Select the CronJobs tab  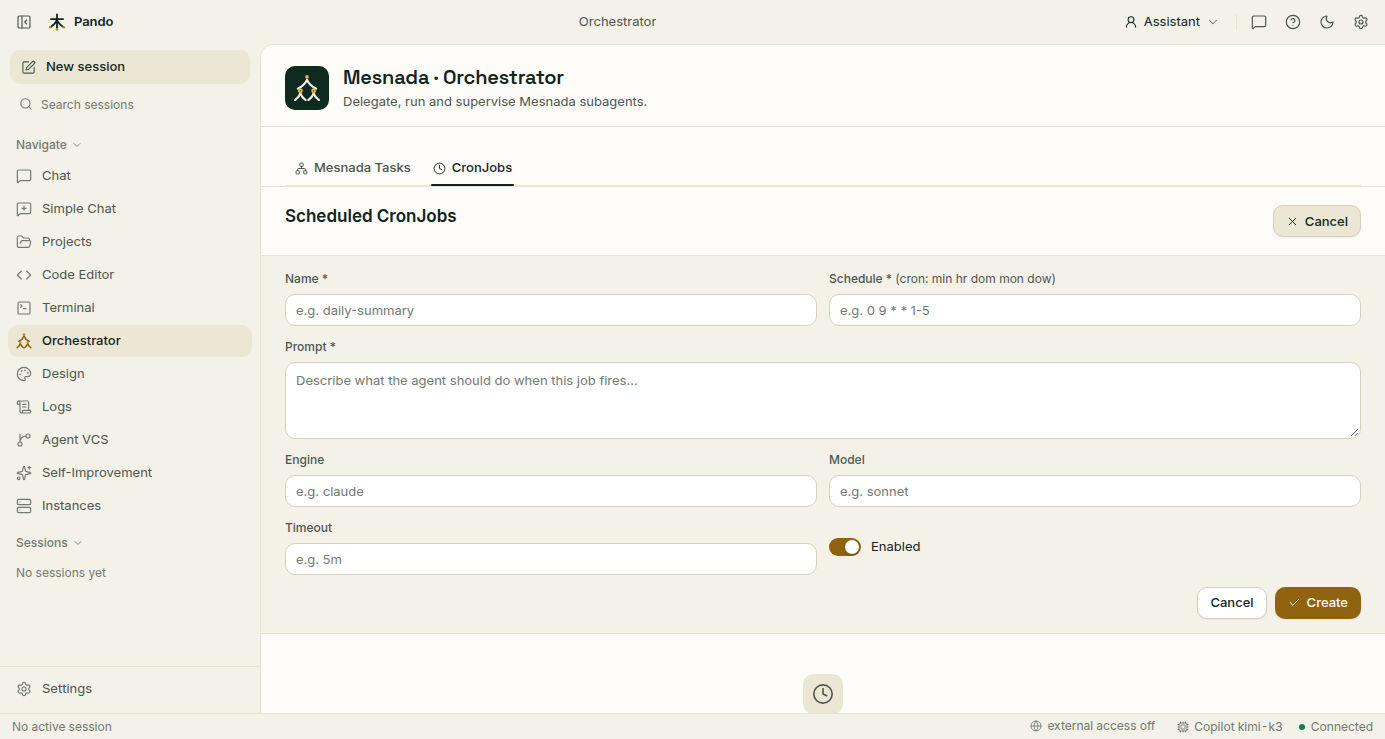pyautogui.click(x=473, y=168)
